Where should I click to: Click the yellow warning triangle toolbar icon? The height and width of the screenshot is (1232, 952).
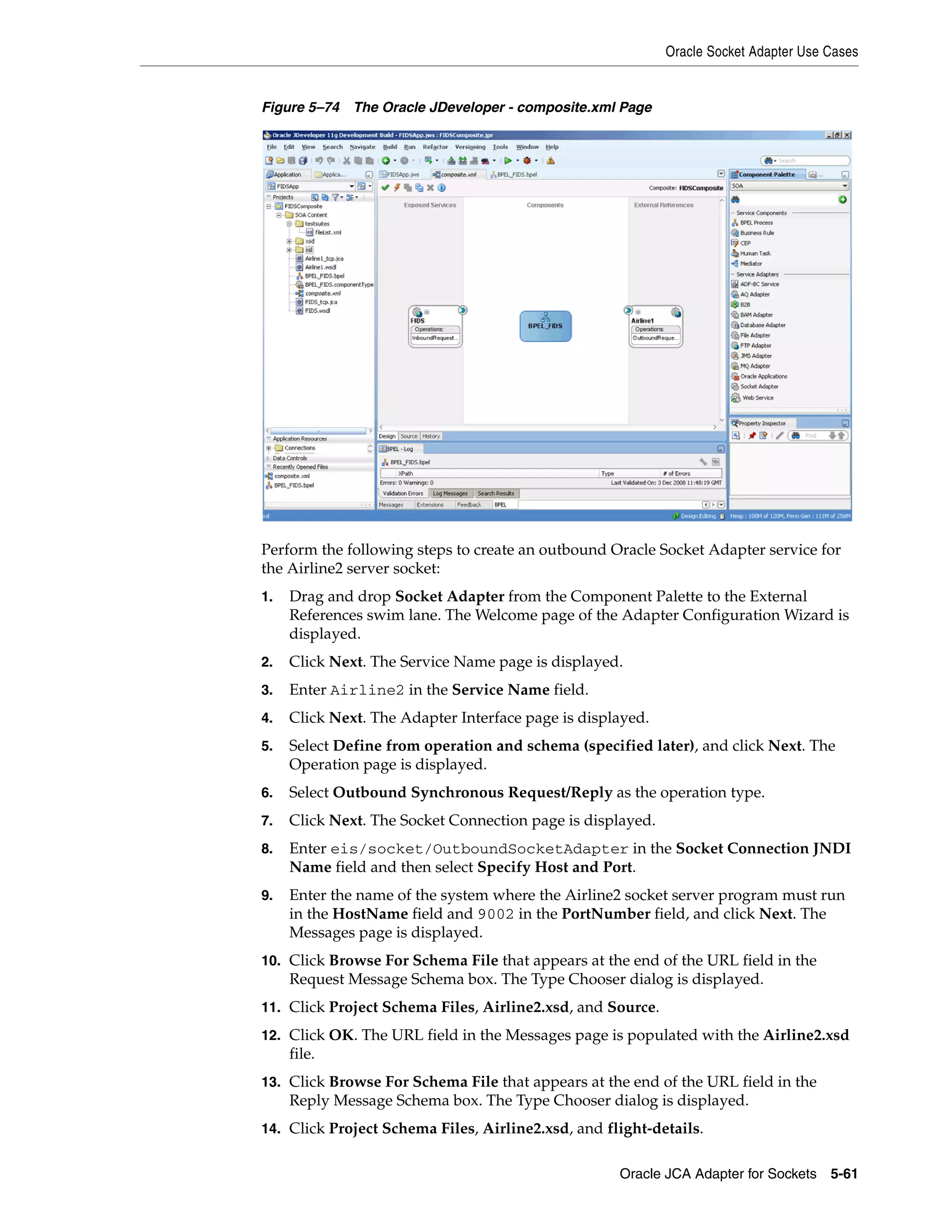pos(551,161)
